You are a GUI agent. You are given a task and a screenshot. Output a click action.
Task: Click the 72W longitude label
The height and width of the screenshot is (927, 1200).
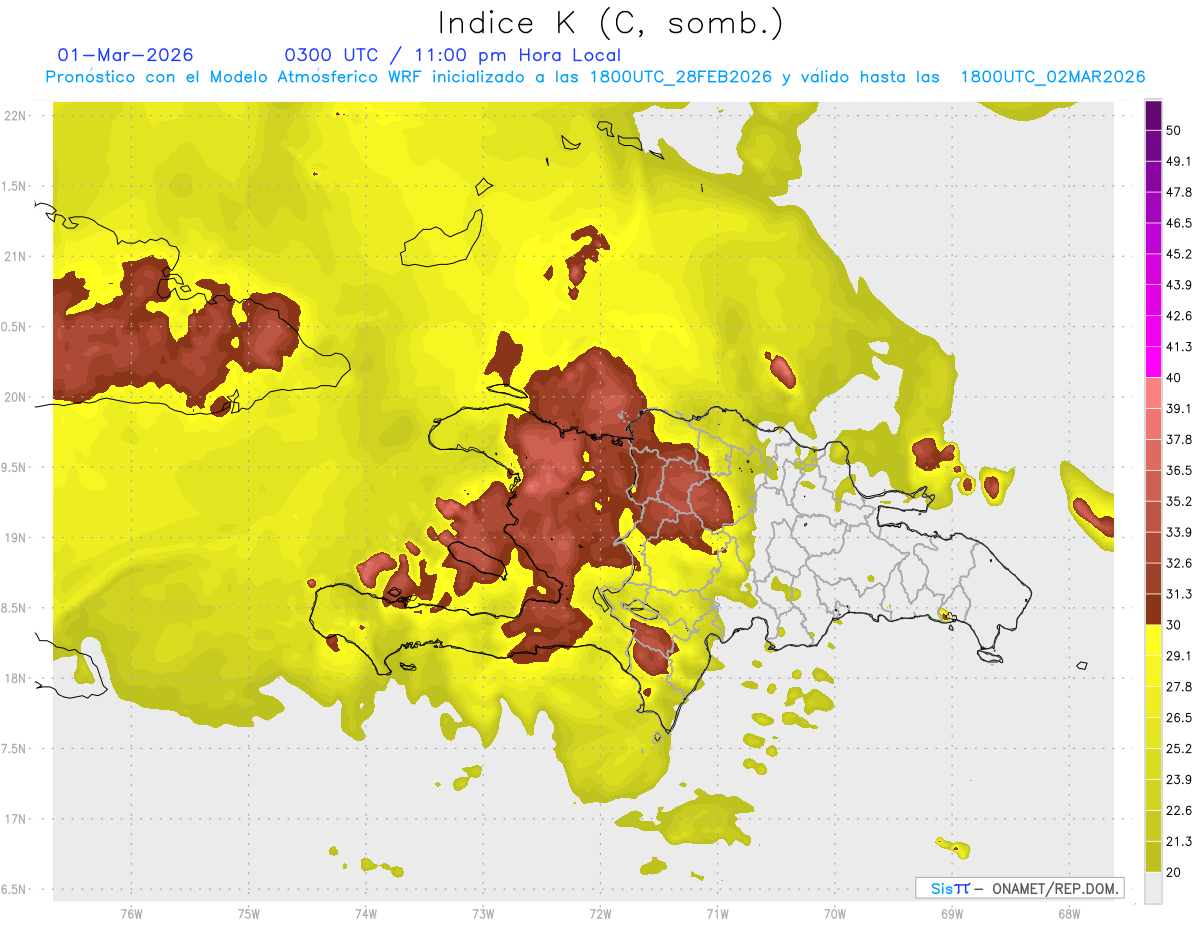click(x=600, y=913)
